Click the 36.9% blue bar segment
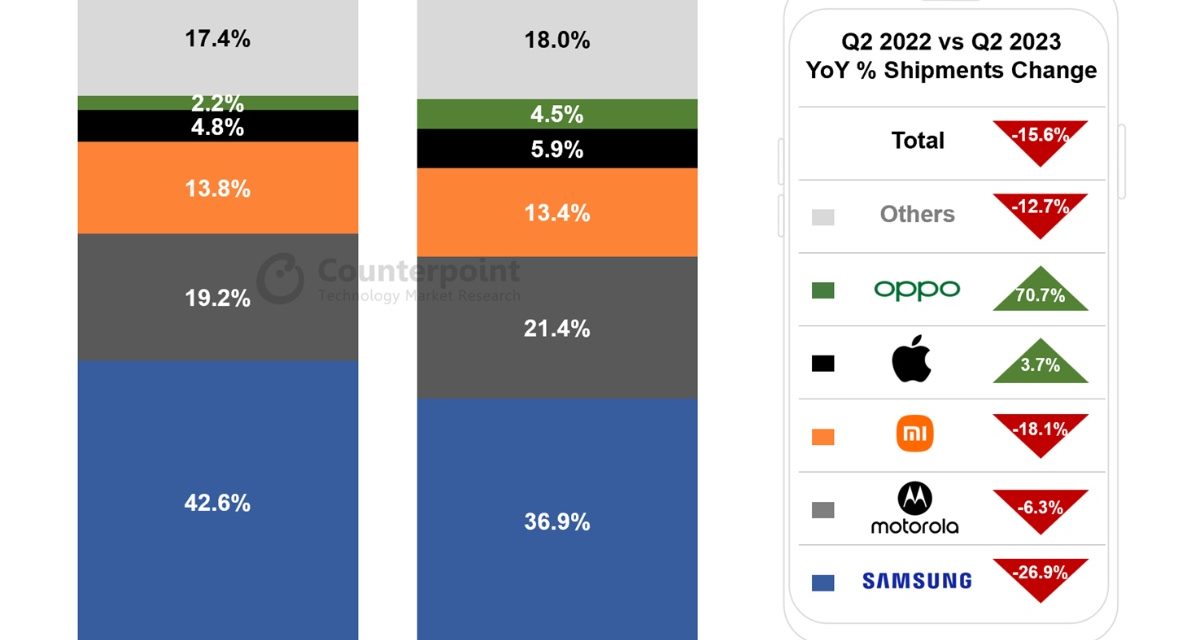Viewport: 1200px width, 640px height. (x=557, y=520)
